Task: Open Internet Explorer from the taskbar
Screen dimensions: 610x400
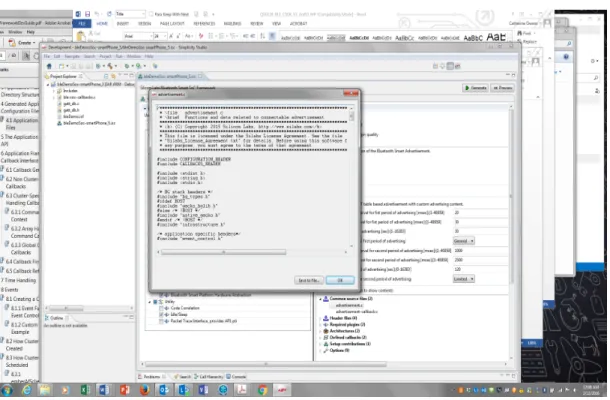Action: (x=26, y=389)
